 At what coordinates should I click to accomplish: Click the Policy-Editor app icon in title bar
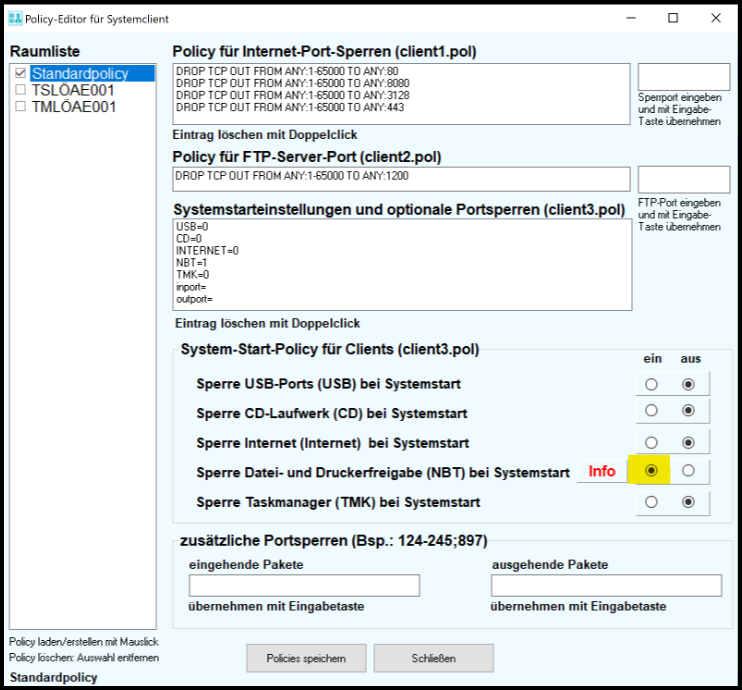point(15,18)
